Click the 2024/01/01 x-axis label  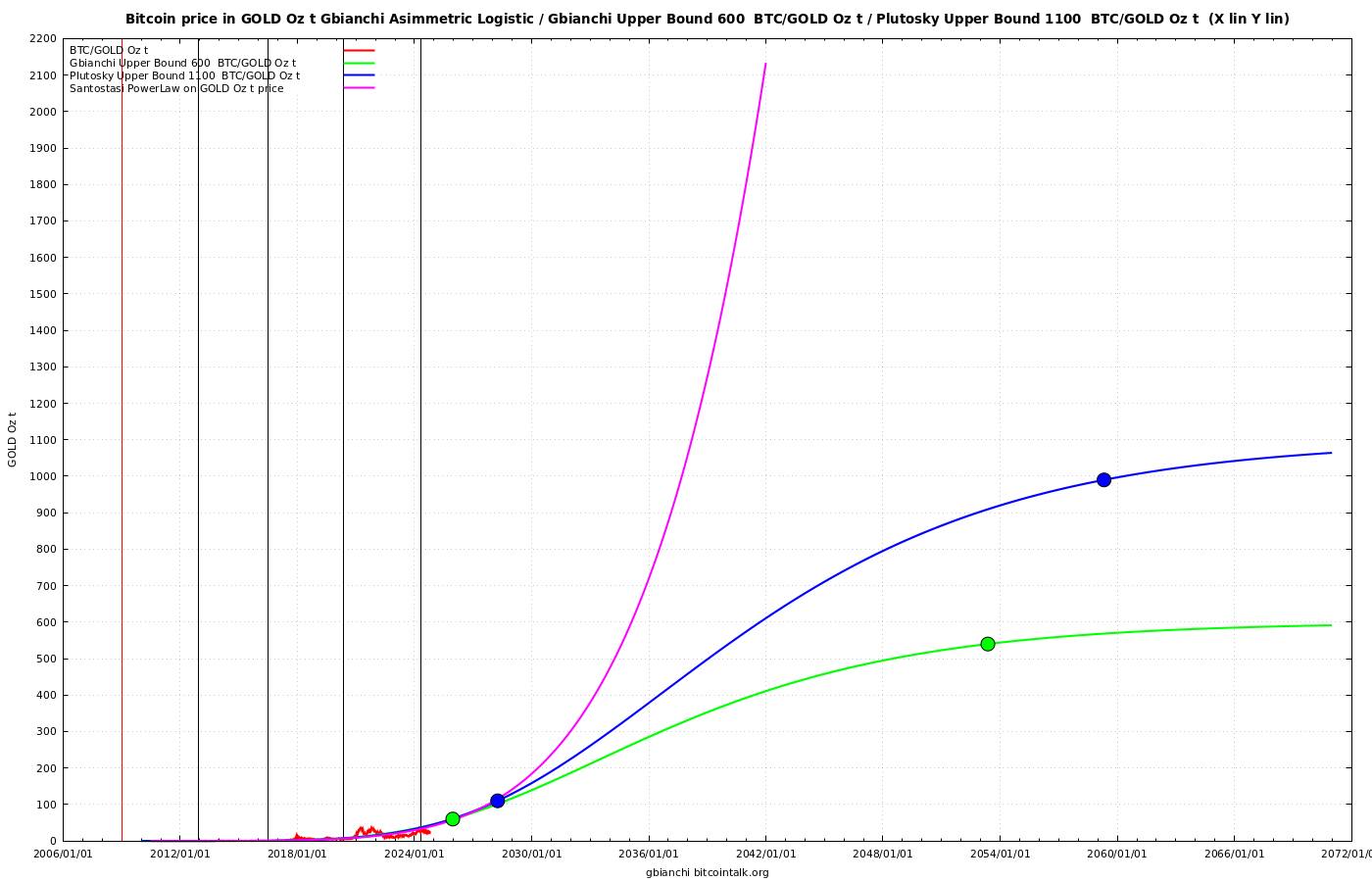415,854
